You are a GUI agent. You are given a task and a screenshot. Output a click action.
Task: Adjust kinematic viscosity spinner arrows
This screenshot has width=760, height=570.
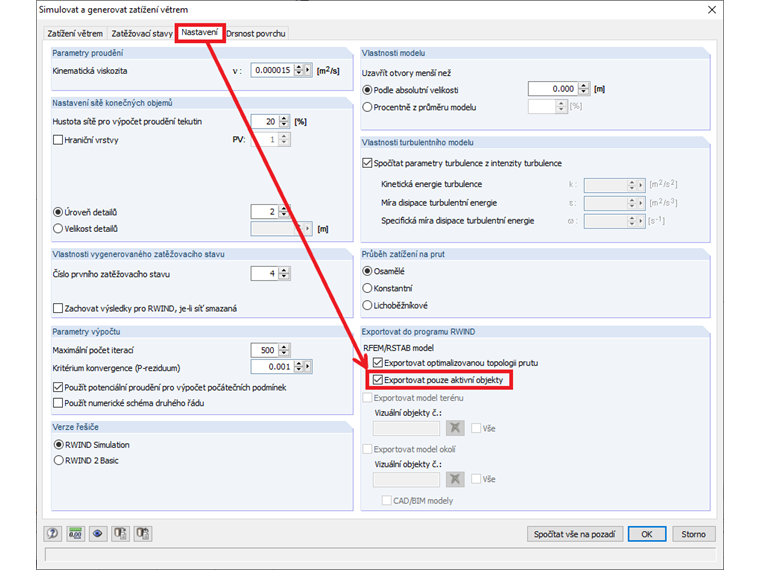(x=299, y=70)
